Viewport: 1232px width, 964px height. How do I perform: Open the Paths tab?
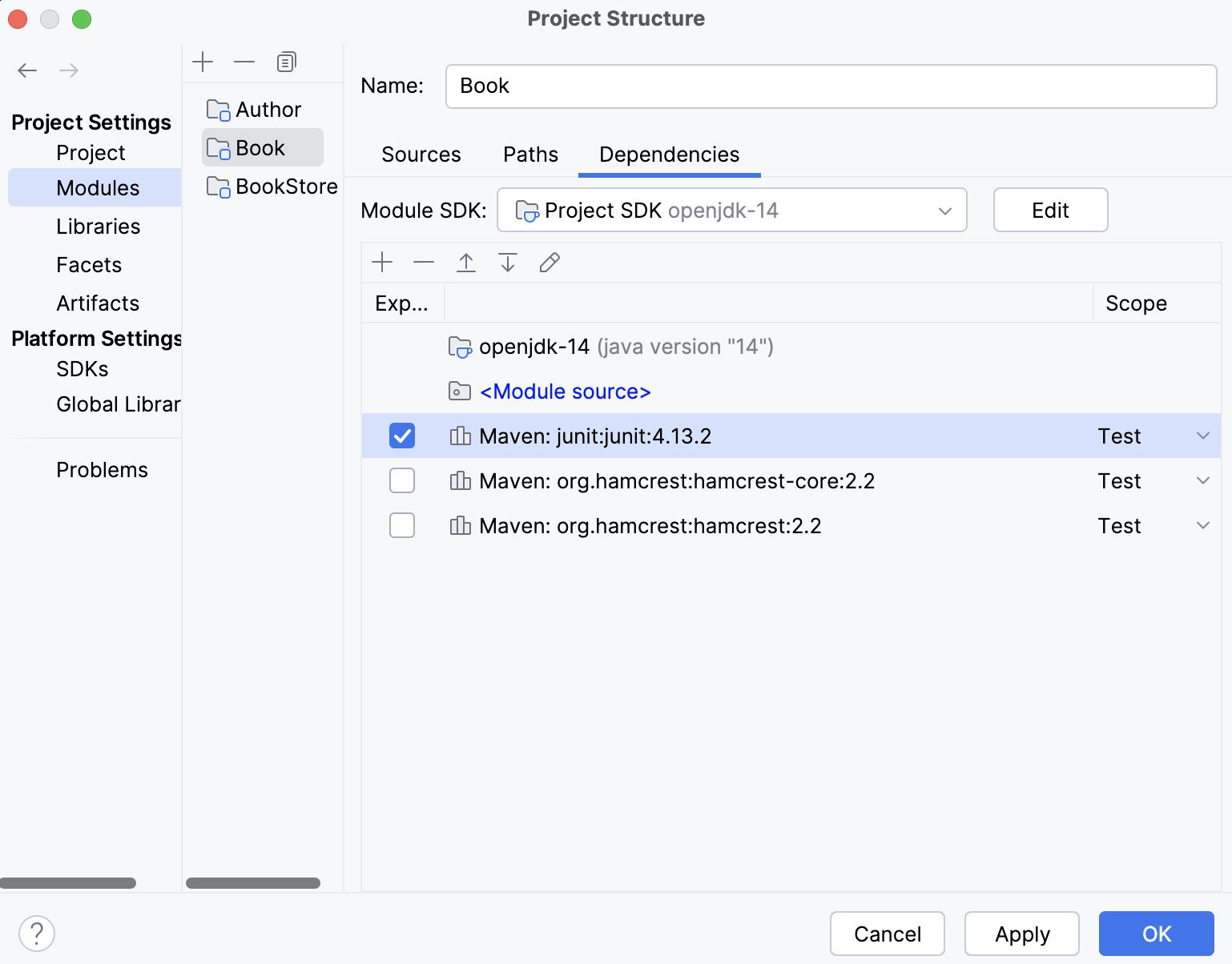[529, 154]
